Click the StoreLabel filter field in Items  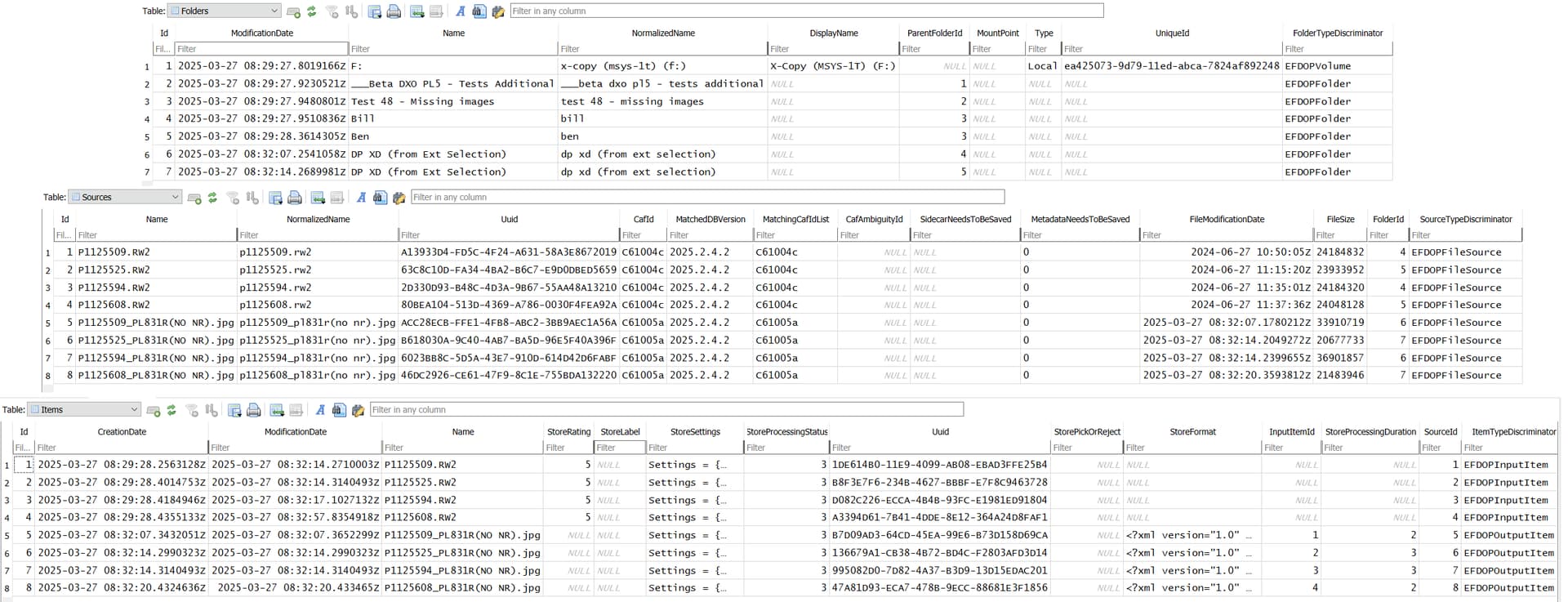(620, 448)
